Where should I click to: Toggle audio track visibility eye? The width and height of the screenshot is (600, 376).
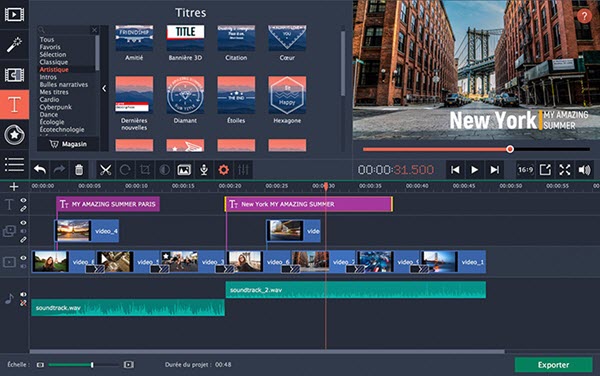(x=23, y=294)
